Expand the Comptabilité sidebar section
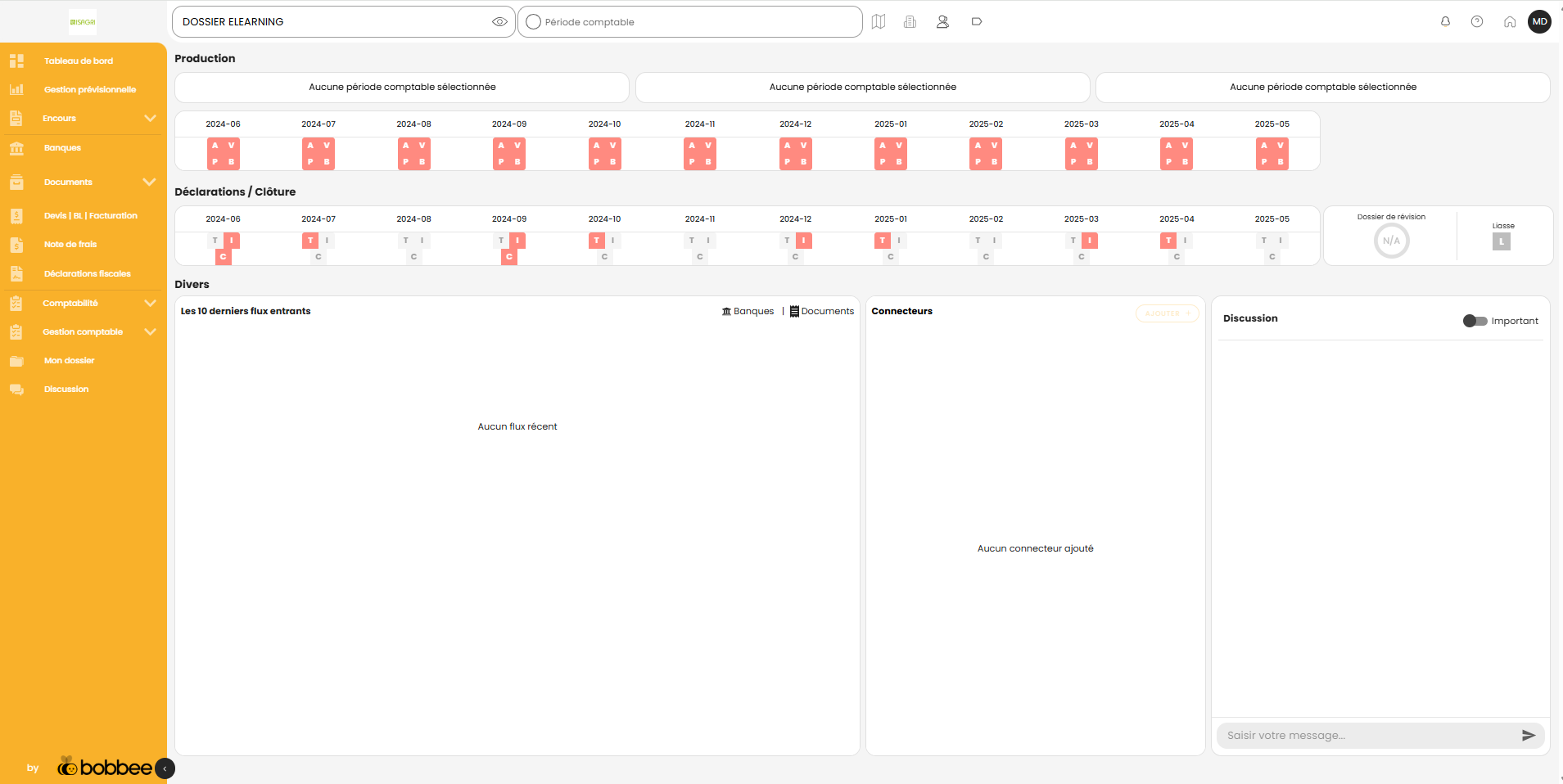 pyautogui.click(x=150, y=303)
